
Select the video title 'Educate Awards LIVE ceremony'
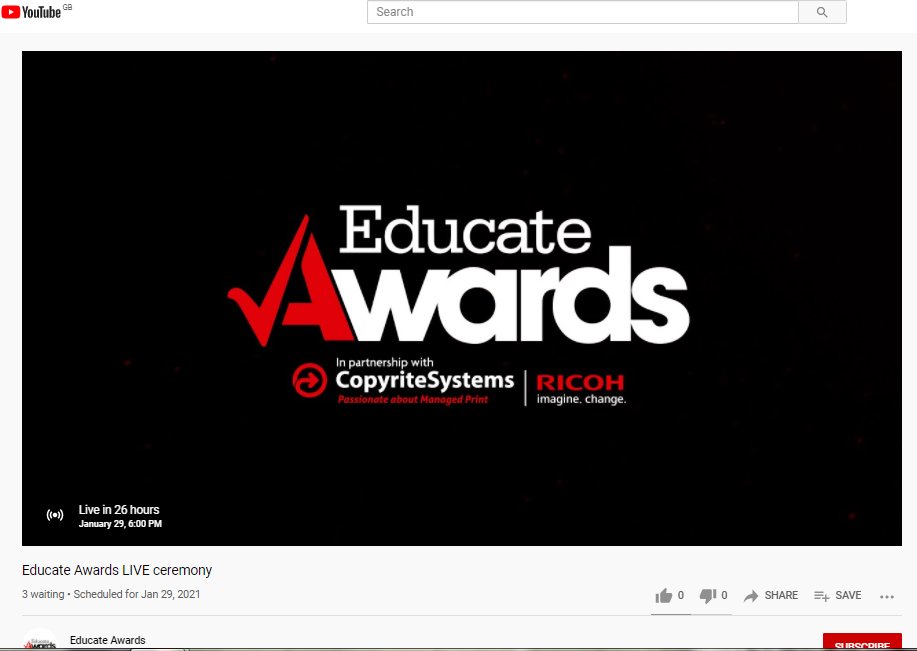117,570
